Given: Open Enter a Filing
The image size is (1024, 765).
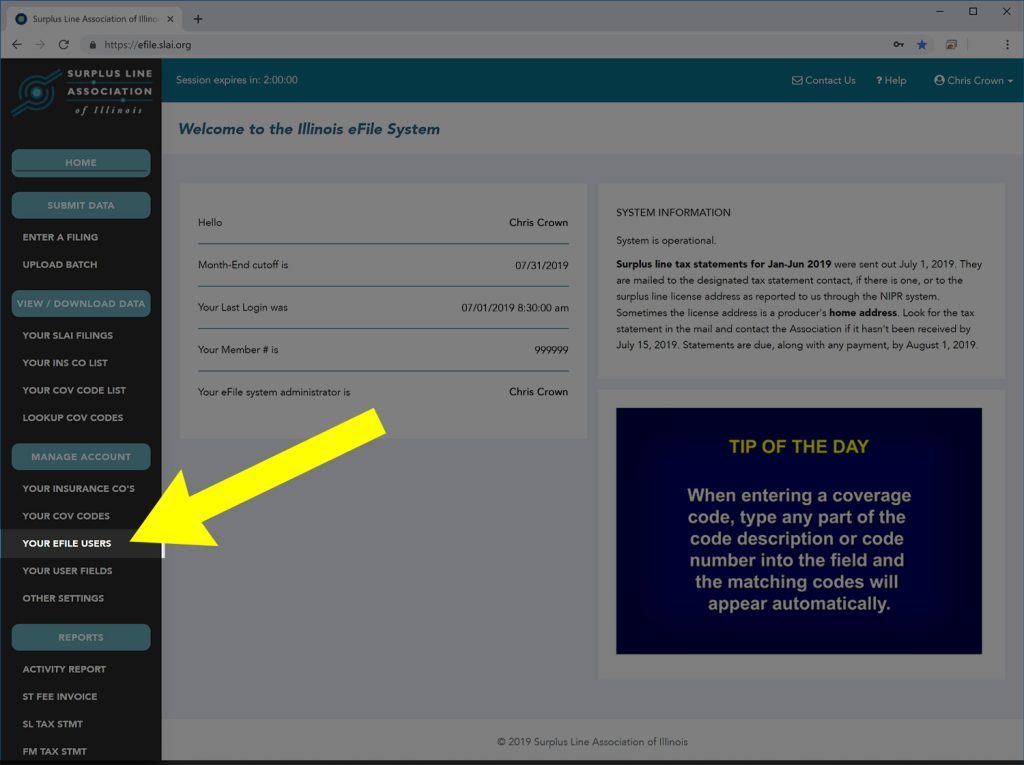Looking at the screenshot, I should [x=60, y=237].
